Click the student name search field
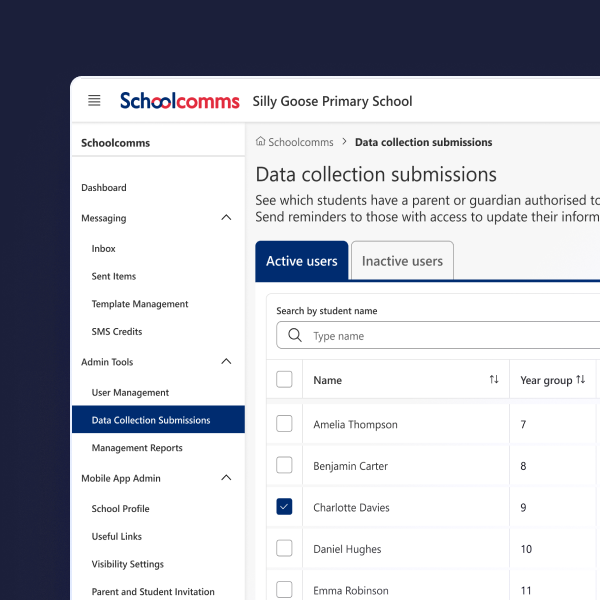This screenshot has height=600, width=600. pos(450,336)
